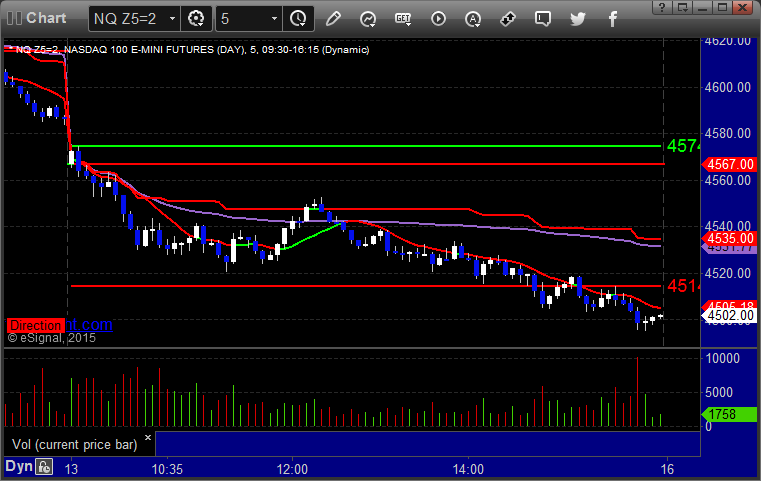This screenshot has height=481, width=761.
Task: Select the Vol (current price bar) tab
Action: click(75, 445)
